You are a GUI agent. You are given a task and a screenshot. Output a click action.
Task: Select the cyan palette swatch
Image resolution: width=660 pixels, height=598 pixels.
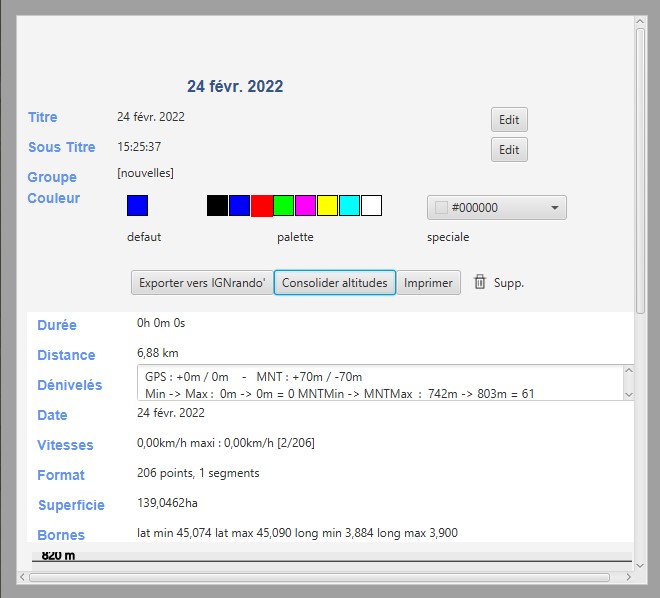pos(349,206)
